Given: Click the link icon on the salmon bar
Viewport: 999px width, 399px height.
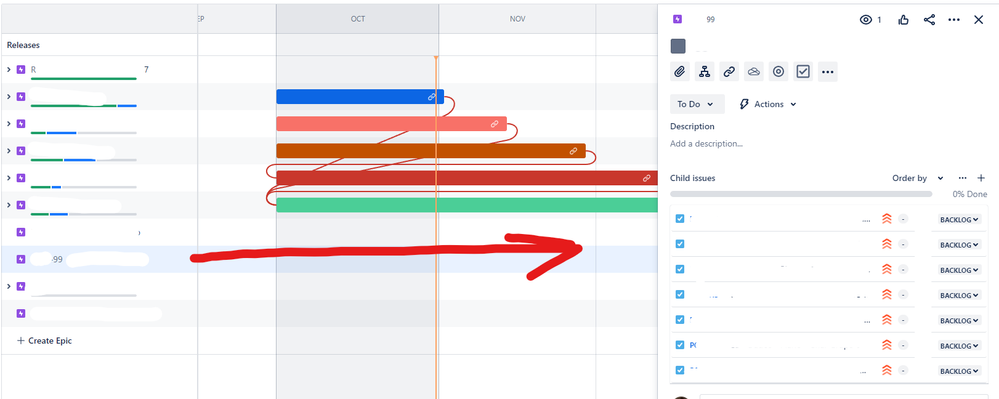Looking at the screenshot, I should pos(494,124).
